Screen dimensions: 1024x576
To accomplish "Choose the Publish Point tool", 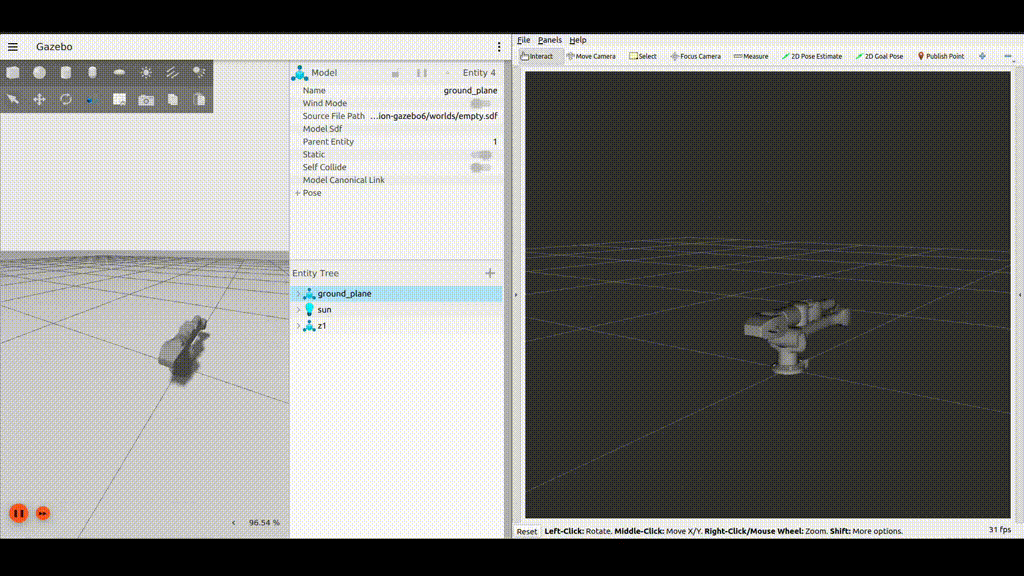I will [x=941, y=56].
